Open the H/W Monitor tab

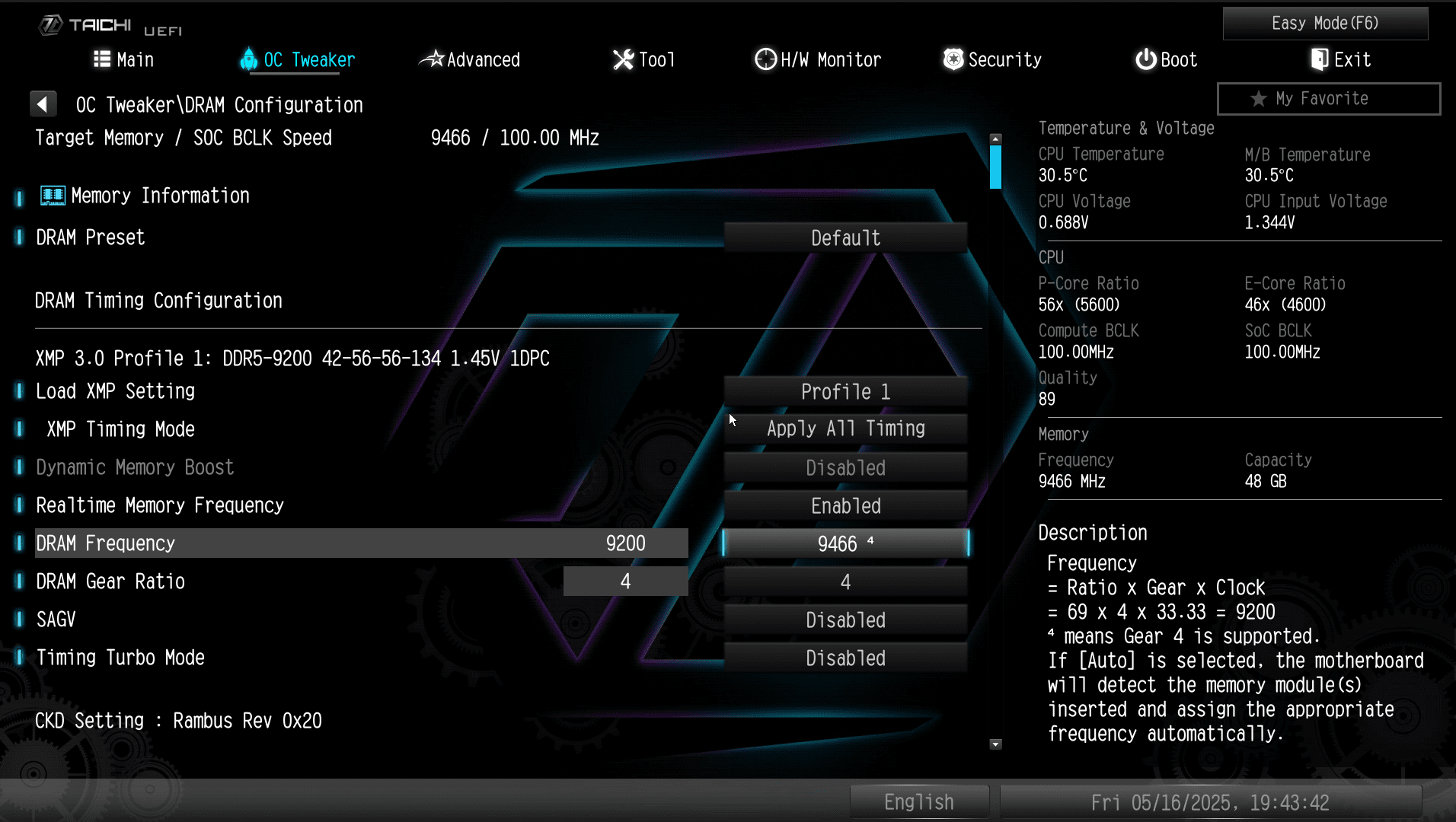pyautogui.click(x=818, y=59)
